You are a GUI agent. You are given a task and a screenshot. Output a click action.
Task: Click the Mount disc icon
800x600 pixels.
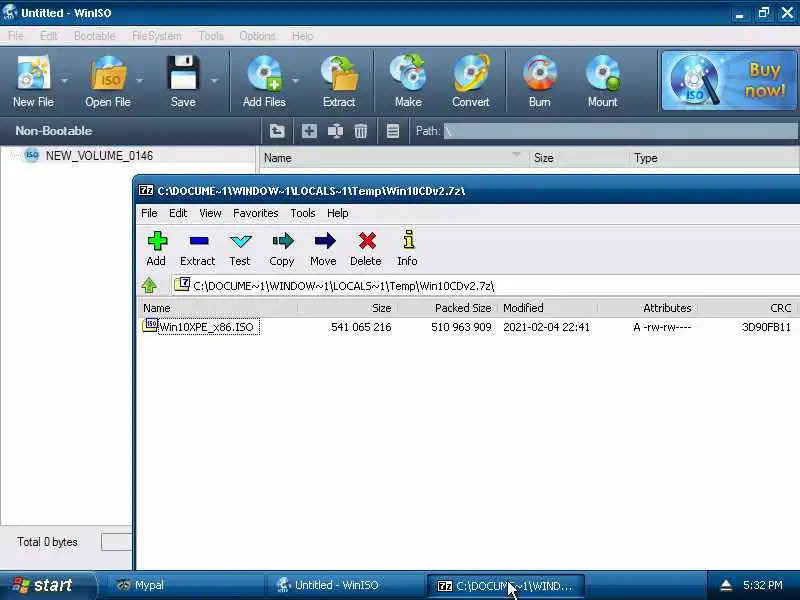point(603,74)
